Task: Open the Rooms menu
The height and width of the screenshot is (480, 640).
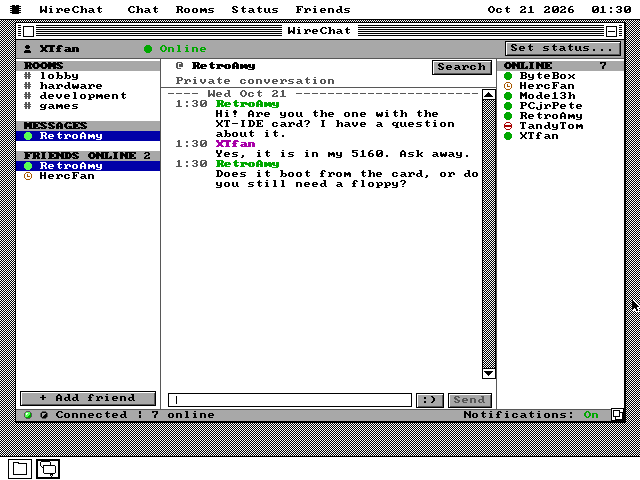Action: click(195, 9)
